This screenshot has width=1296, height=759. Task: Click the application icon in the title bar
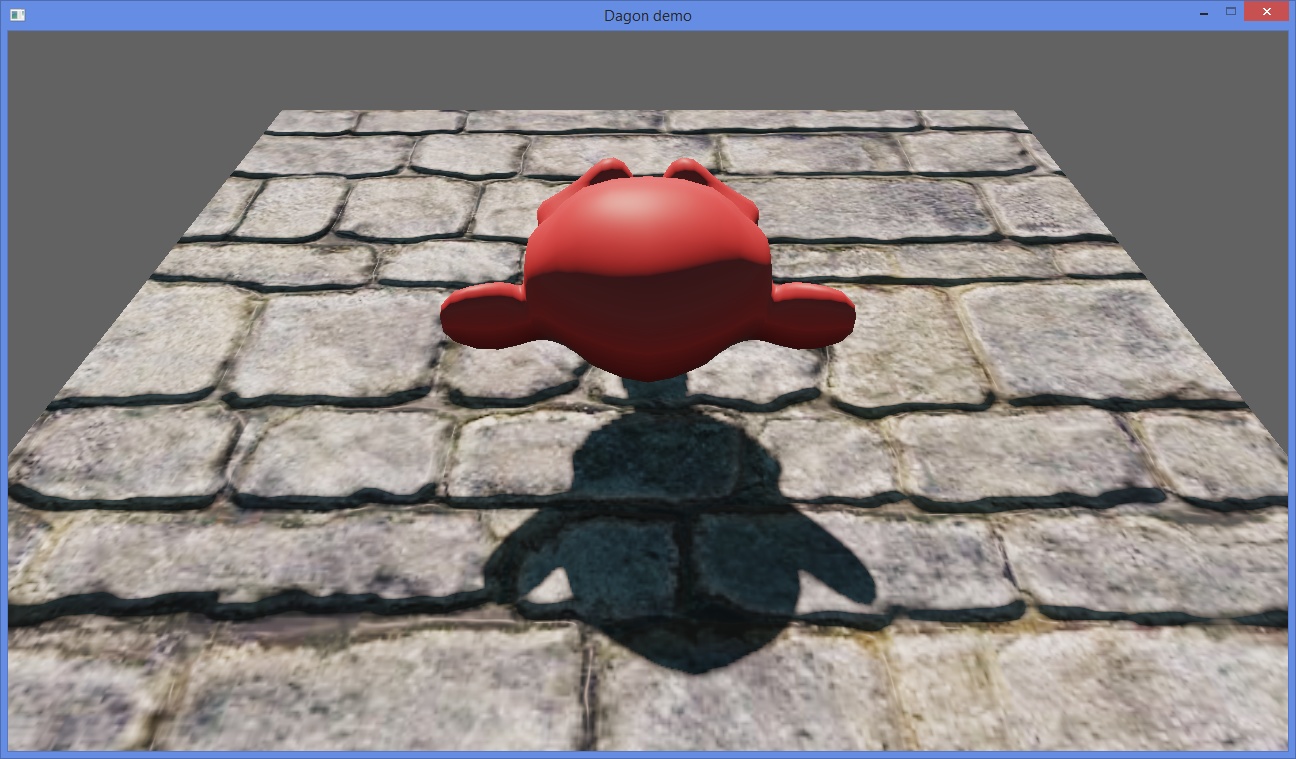click(16, 15)
